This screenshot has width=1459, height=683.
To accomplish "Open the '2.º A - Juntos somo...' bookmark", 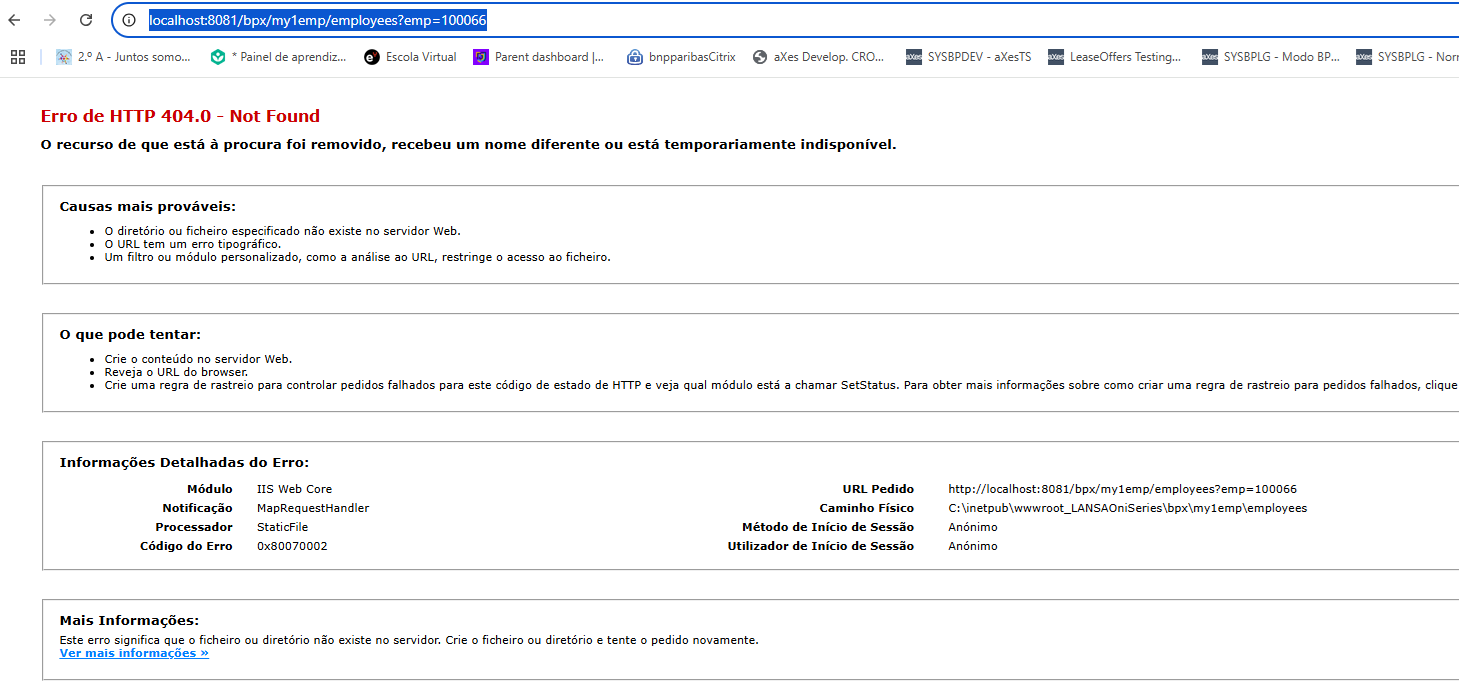I will coord(123,57).
